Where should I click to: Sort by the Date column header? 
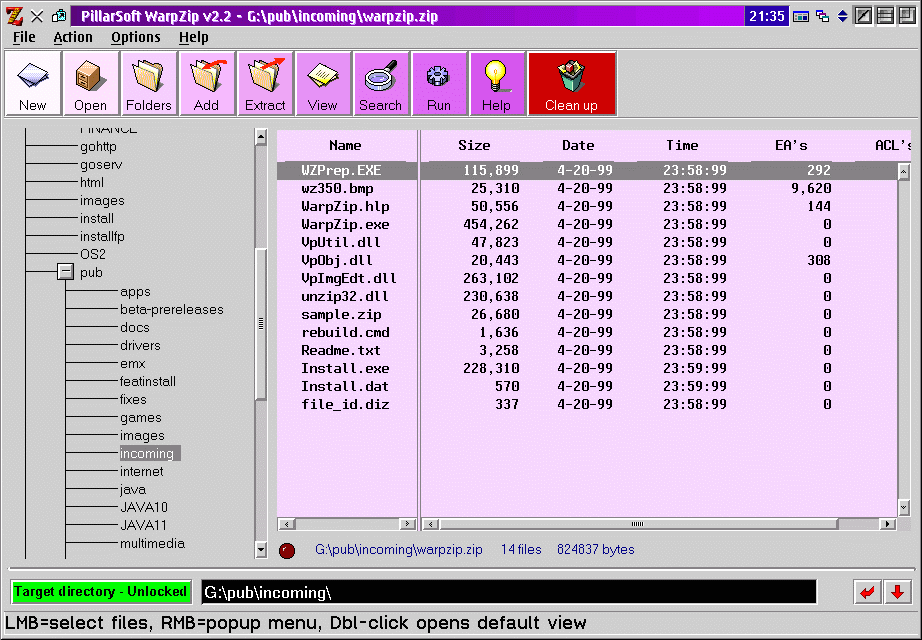(x=578, y=145)
